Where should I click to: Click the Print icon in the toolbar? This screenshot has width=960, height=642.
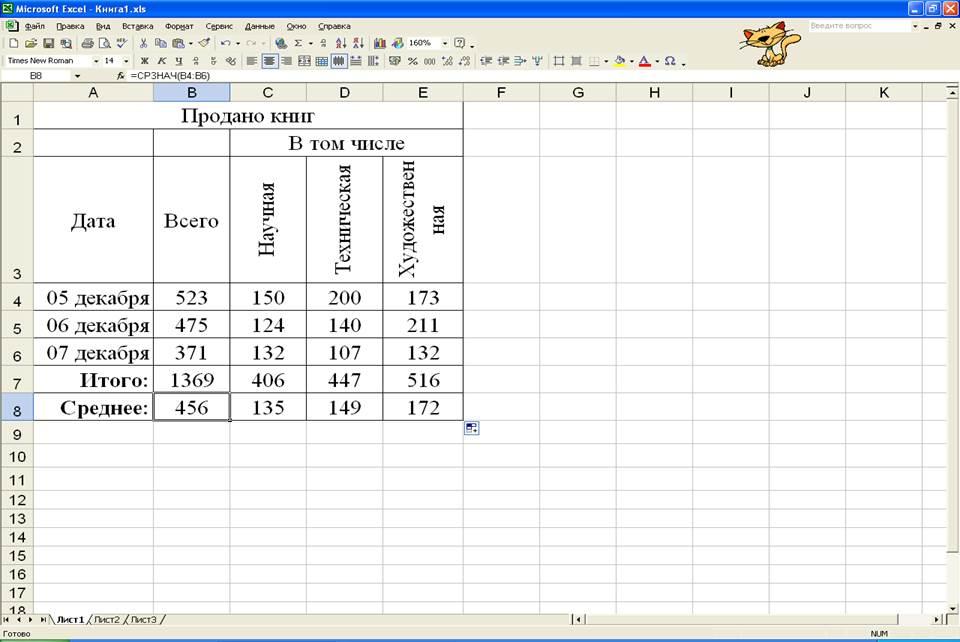(x=88, y=44)
